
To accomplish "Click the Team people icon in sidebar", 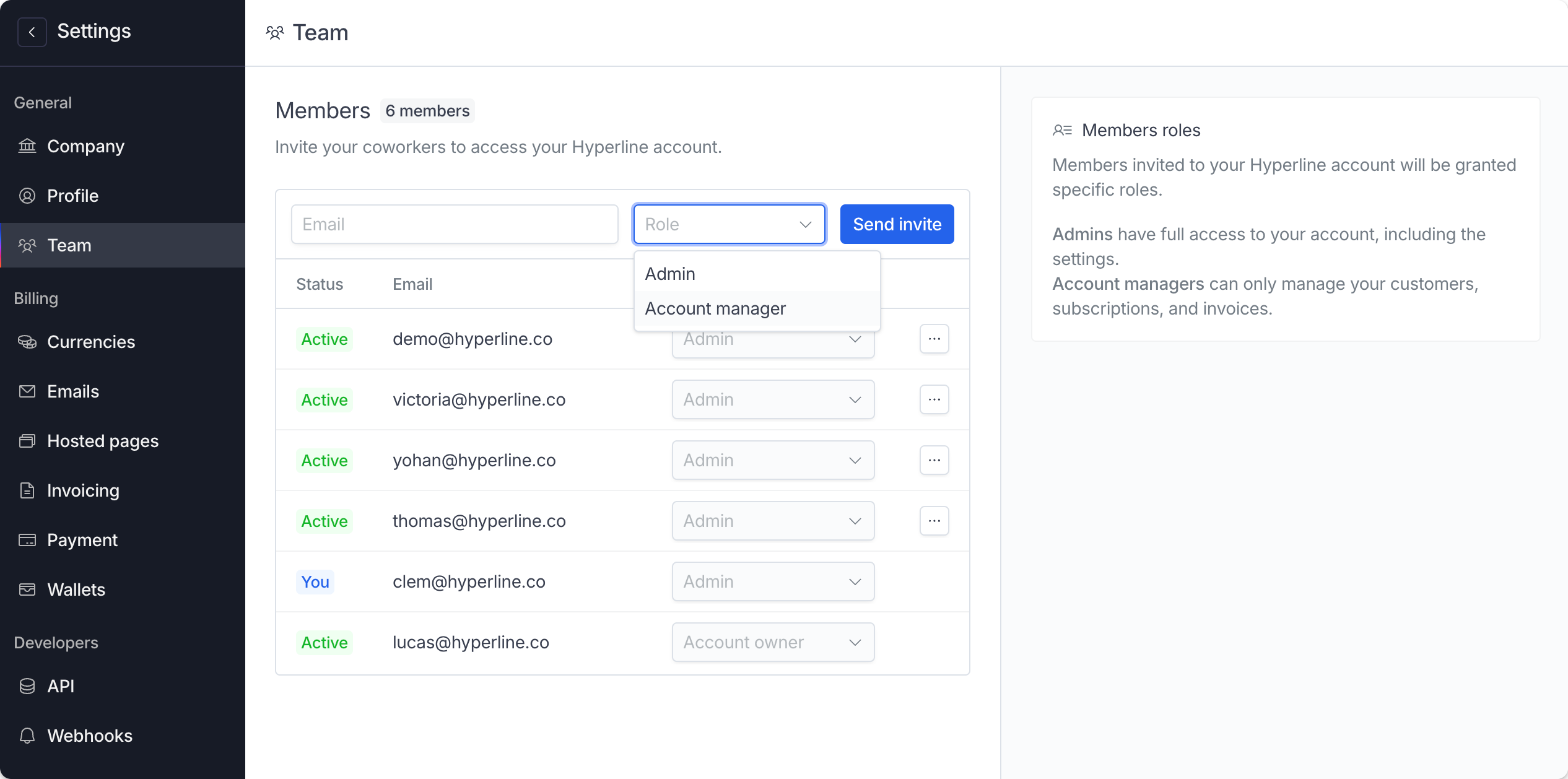I will coord(27,245).
